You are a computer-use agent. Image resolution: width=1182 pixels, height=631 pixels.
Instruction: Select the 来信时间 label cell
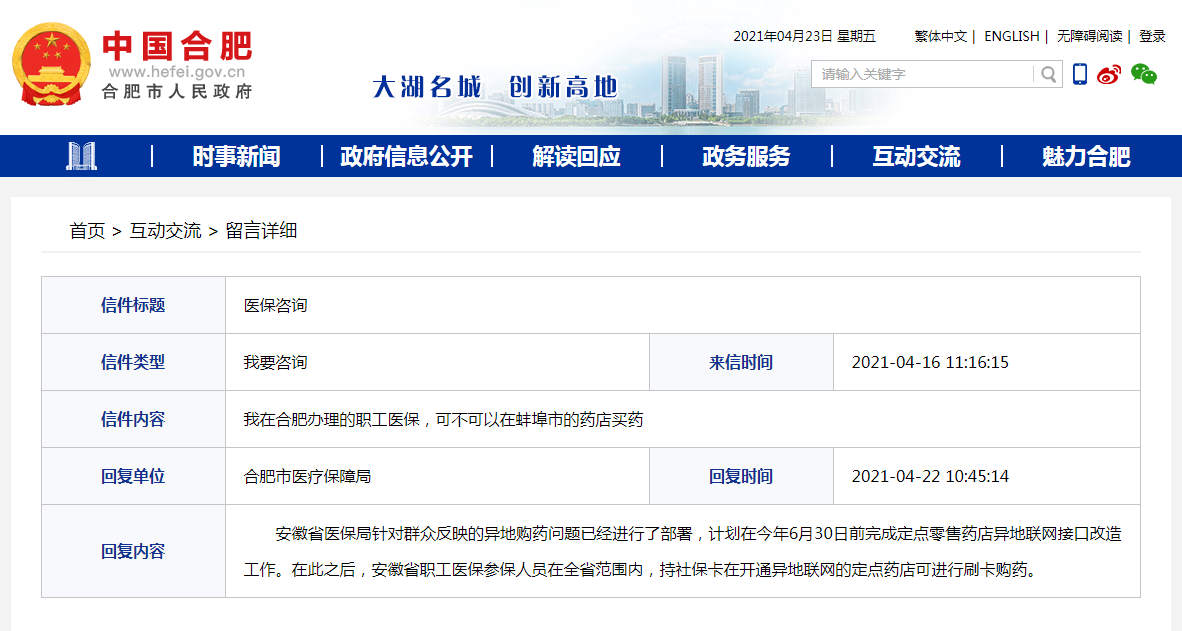741,363
